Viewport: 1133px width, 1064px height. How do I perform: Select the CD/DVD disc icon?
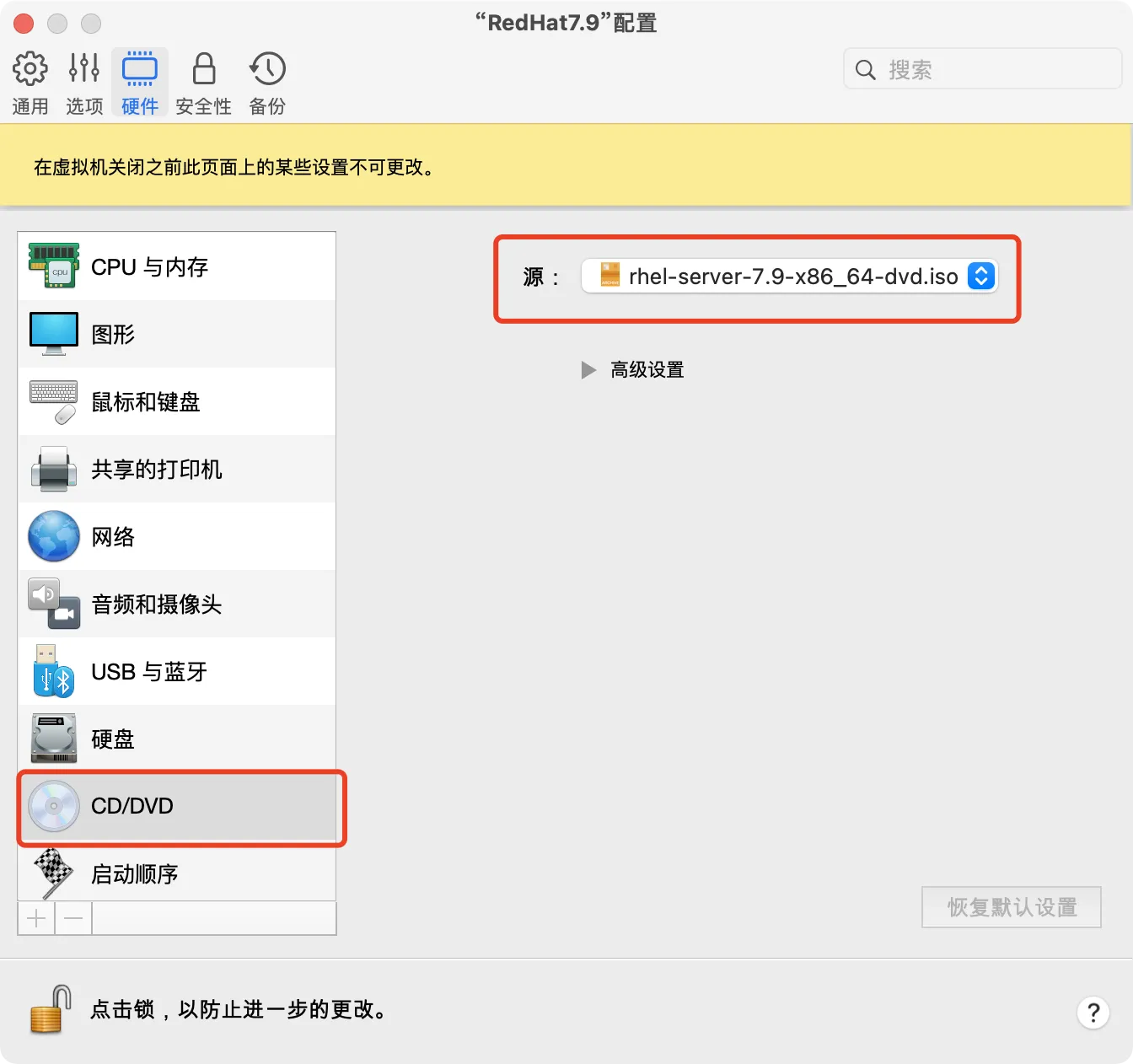click(x=53, y=806)
